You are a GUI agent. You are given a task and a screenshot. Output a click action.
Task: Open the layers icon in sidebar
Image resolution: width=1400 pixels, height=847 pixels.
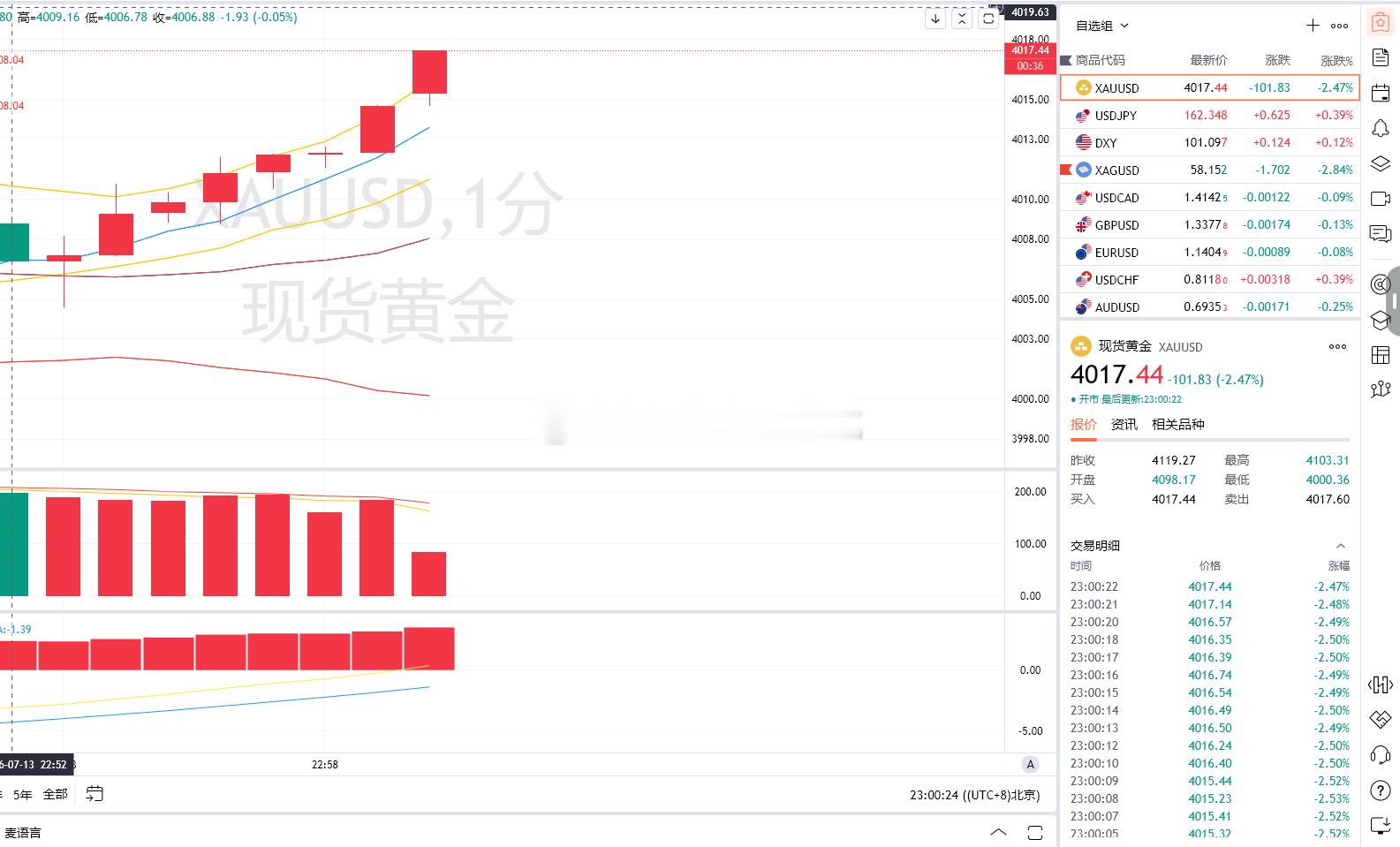1380,163
